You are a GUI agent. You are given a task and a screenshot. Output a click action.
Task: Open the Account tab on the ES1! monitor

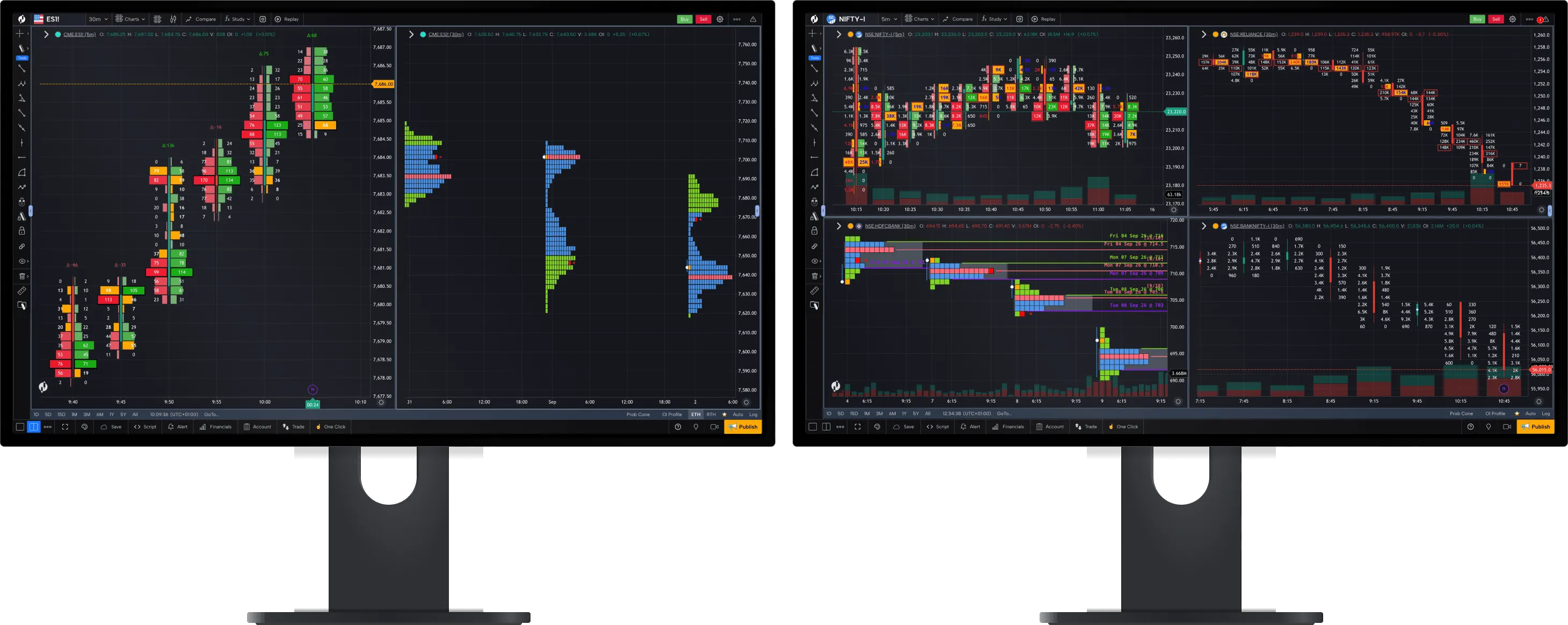click(257, 427)
